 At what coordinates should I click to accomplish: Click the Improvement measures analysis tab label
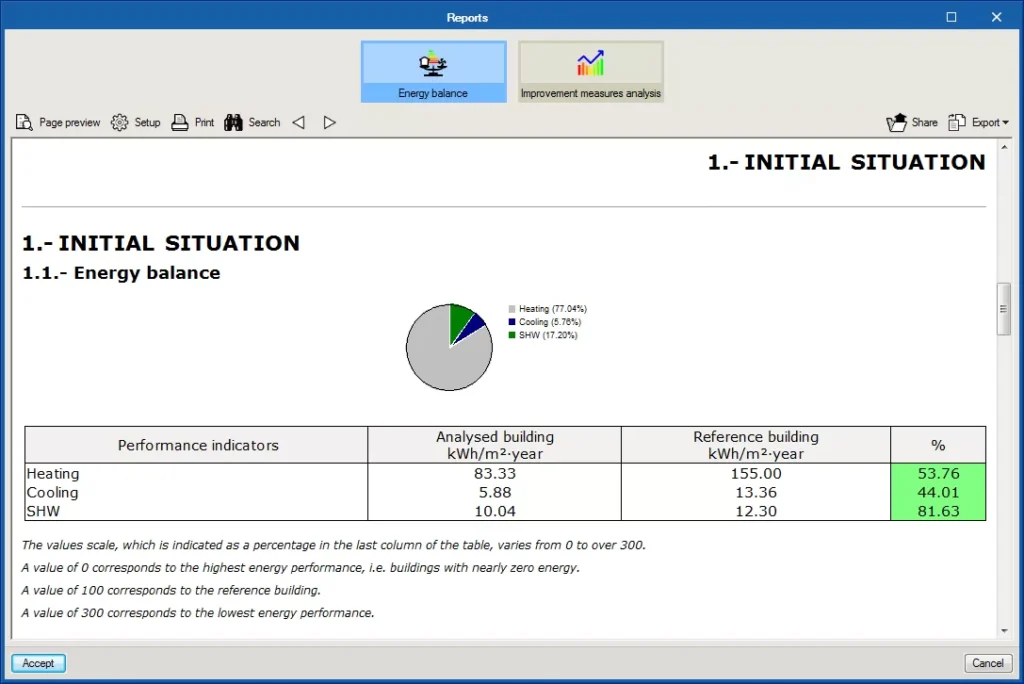590,93
